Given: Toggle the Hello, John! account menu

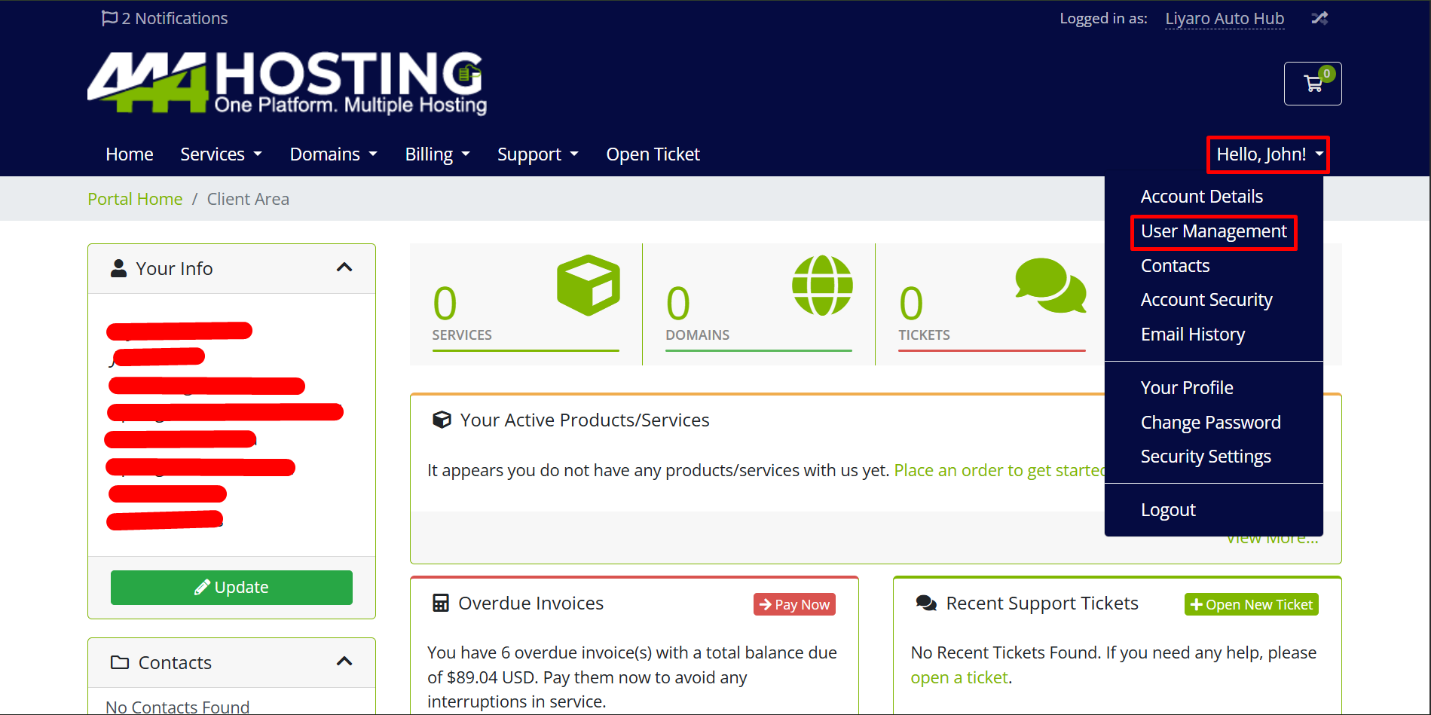Looking at the screenshot, I should (x=1268, y=154).
